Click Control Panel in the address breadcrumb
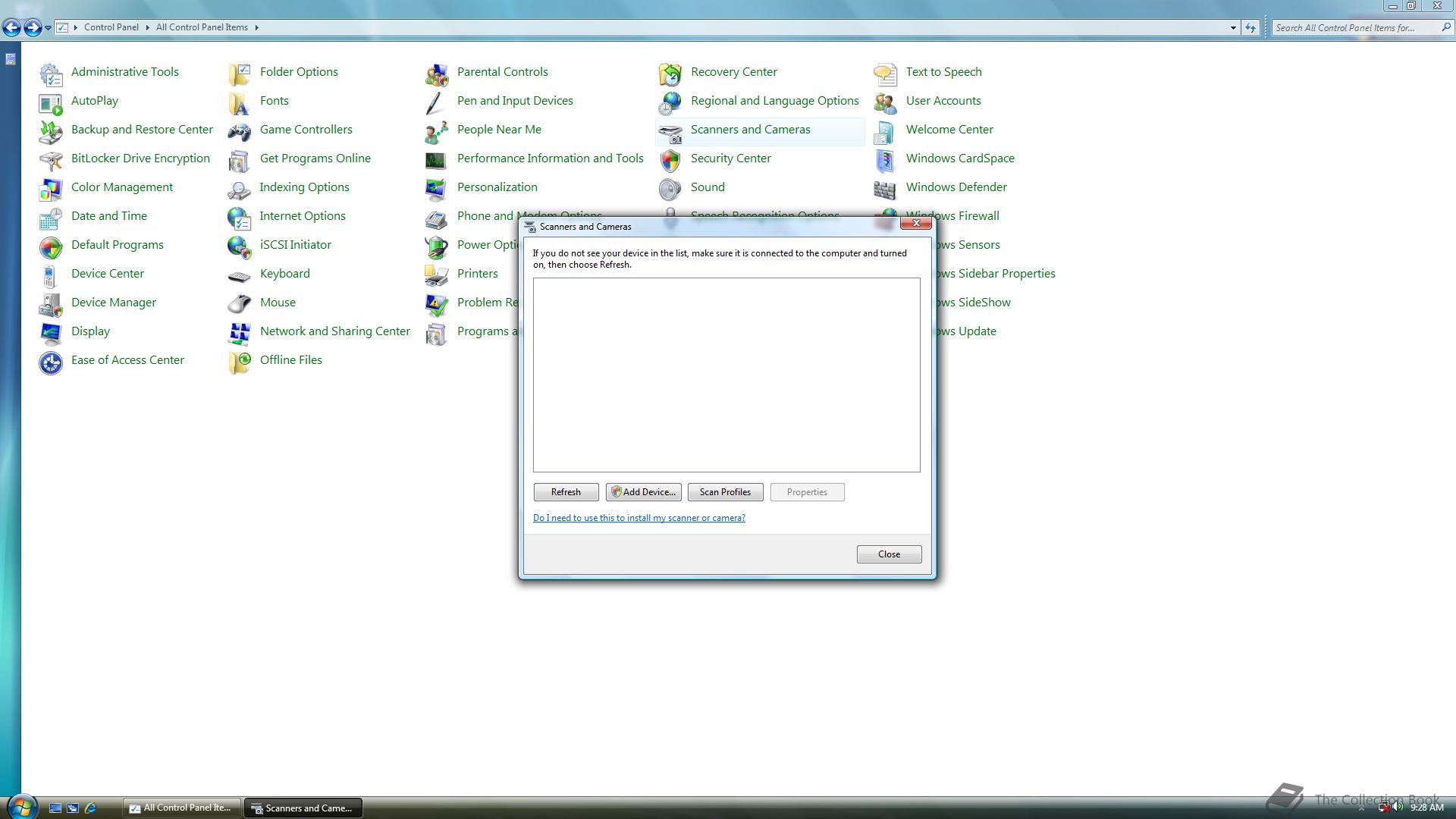Image resolution: width=1456 pixels, height=819 pixels. tap(111, 27)
